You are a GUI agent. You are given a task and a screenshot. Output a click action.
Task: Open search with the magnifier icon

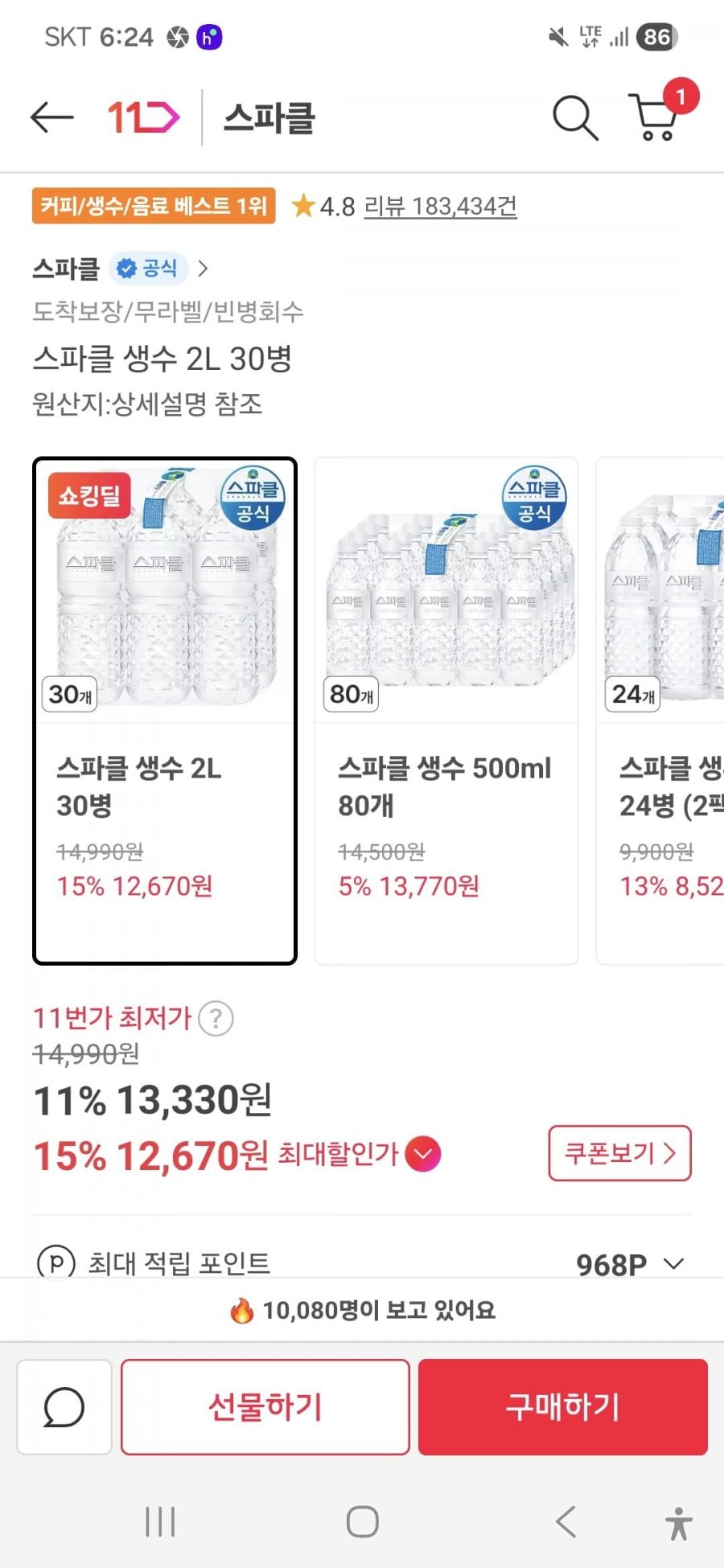click(x=574, y=118)
